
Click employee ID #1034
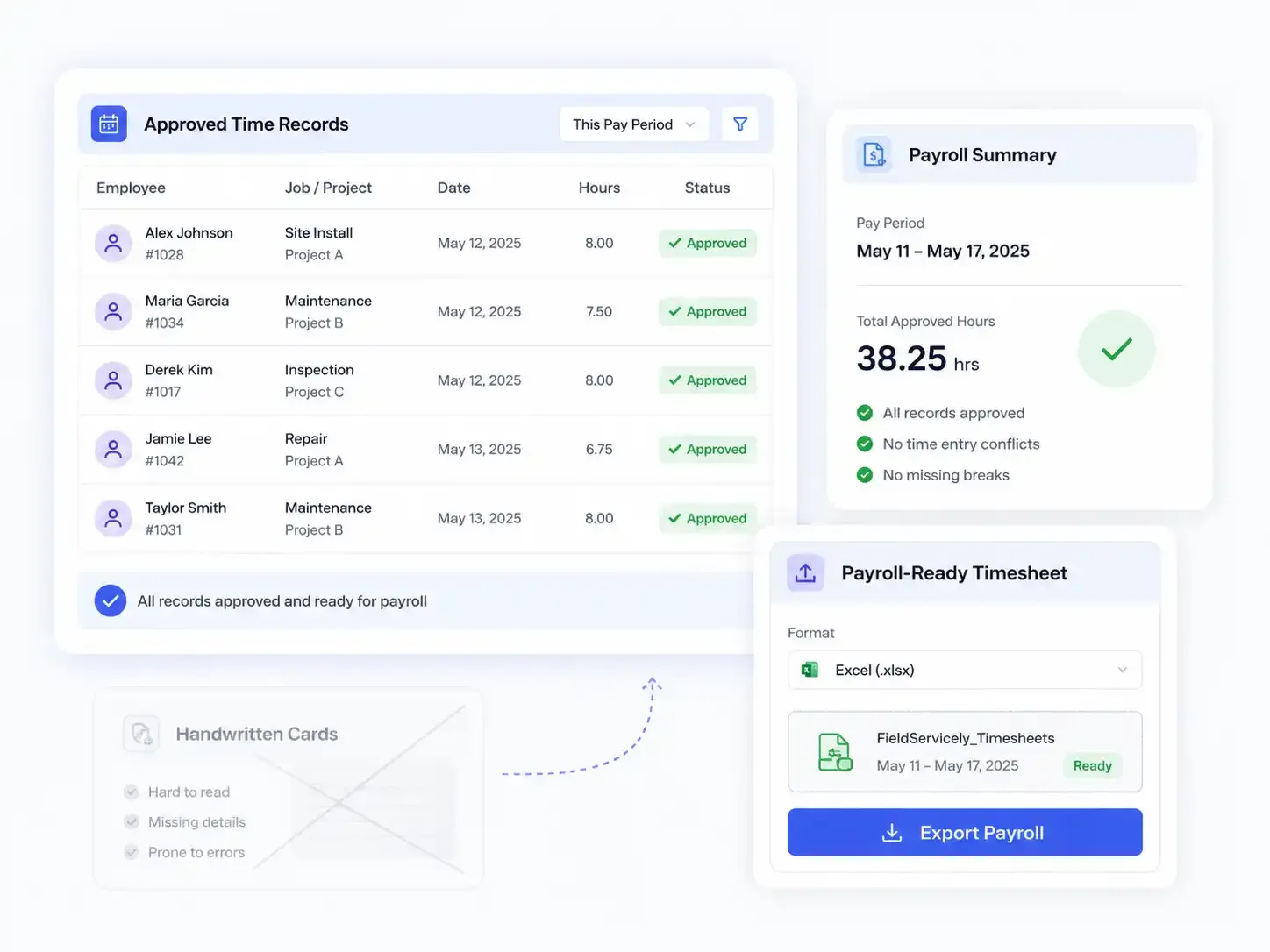coord(165,323)
